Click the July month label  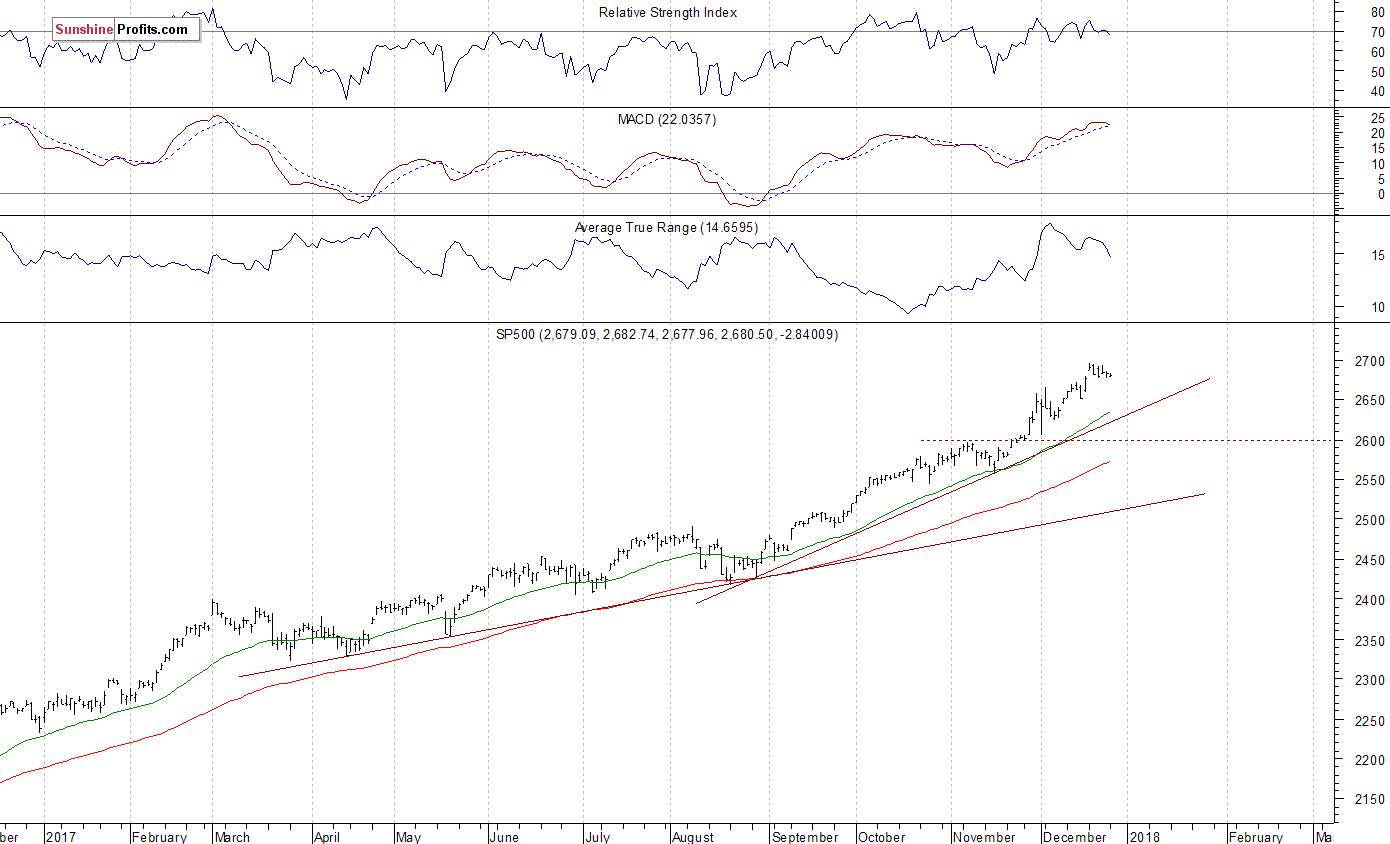pos(598,837)
